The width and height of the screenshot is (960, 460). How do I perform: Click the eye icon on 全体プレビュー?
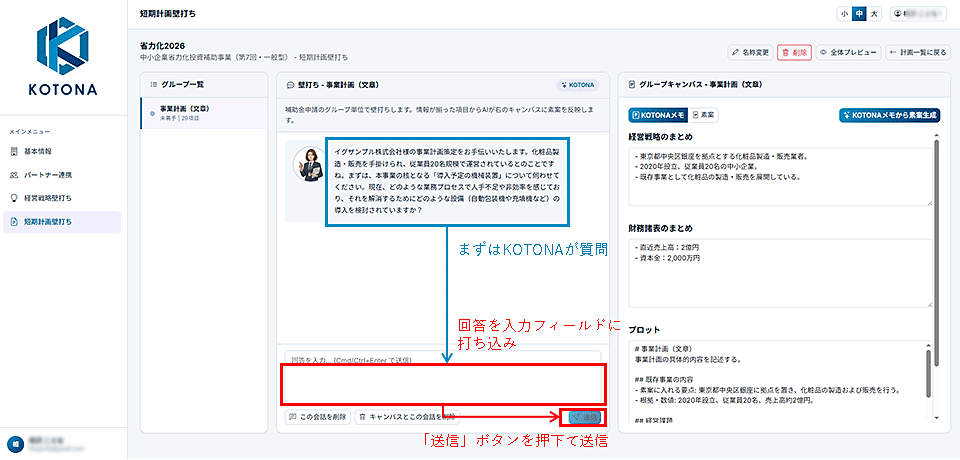(823, 53)
